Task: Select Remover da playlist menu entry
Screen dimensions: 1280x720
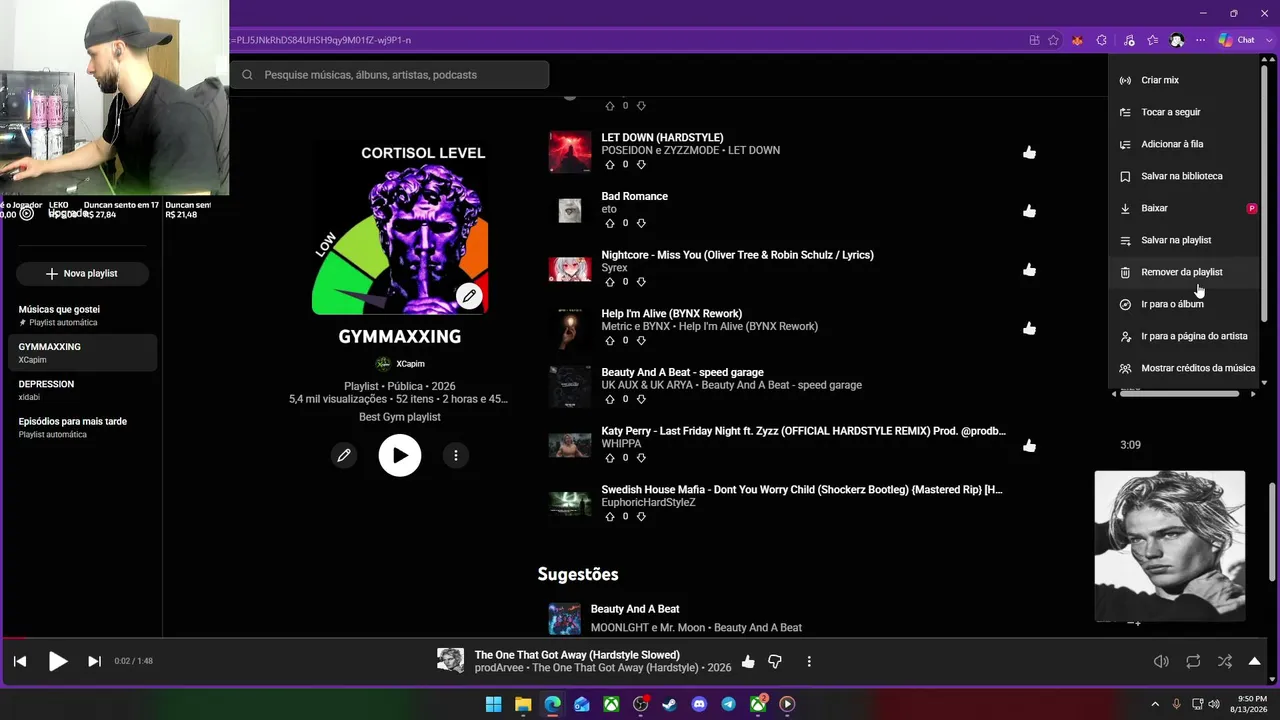Action: click(1182, 272)
